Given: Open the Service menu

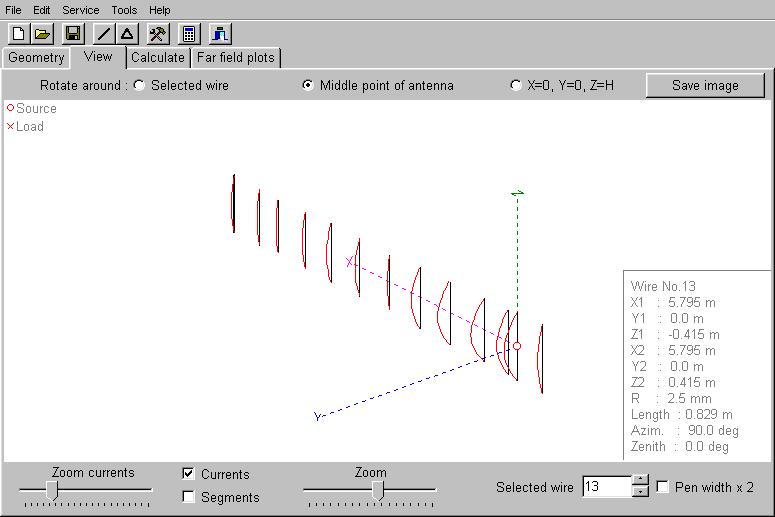Looking at the screenshot, I should (80, 10).
